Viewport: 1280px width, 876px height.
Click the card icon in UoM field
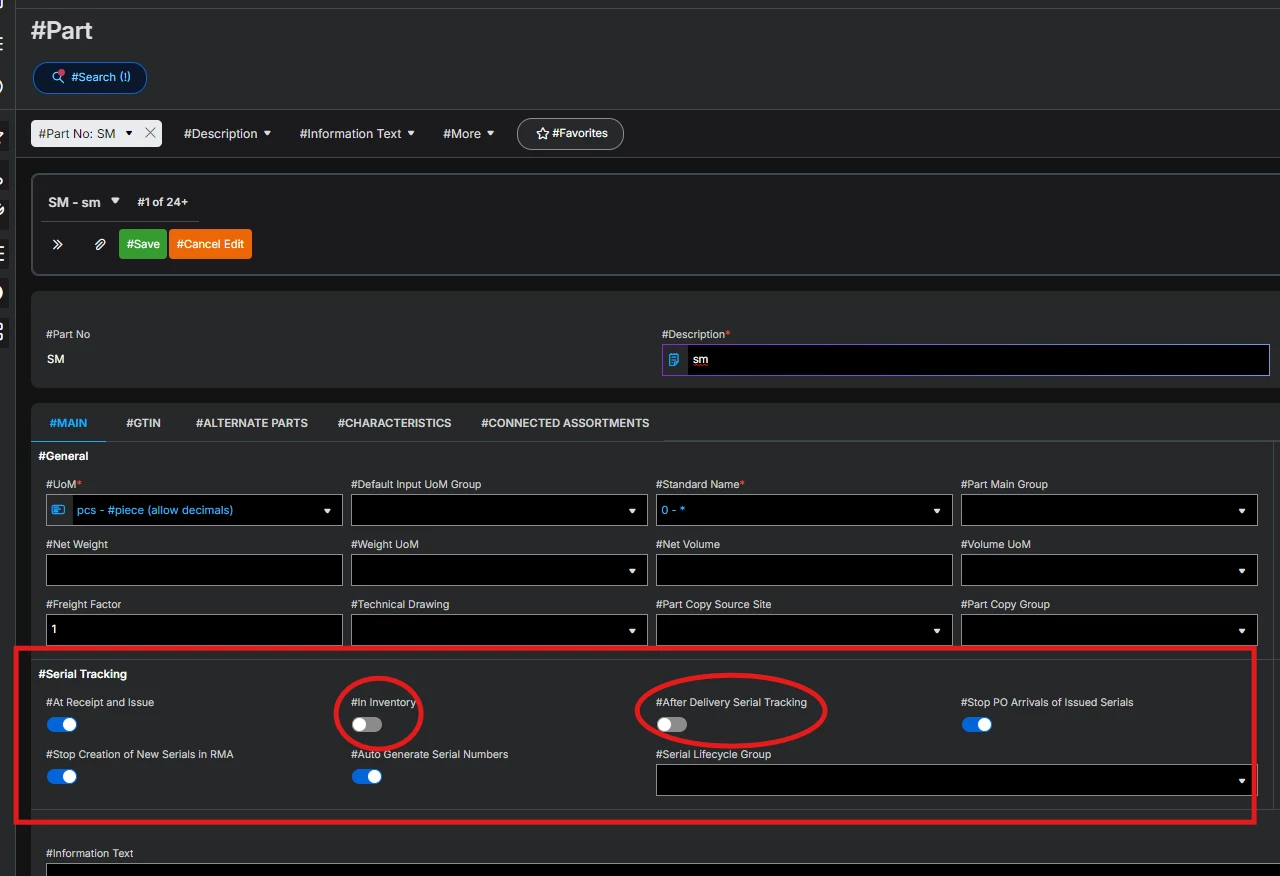[x=59, y=510]
